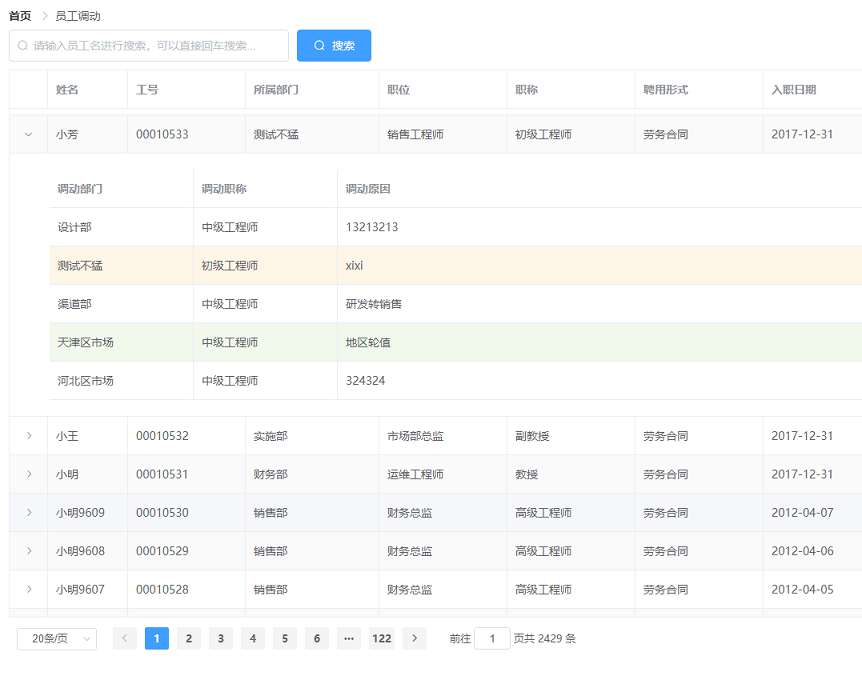Click the blue 搜索 button
862x680 pixels.
pyautogui.click(x=334, y=46)
